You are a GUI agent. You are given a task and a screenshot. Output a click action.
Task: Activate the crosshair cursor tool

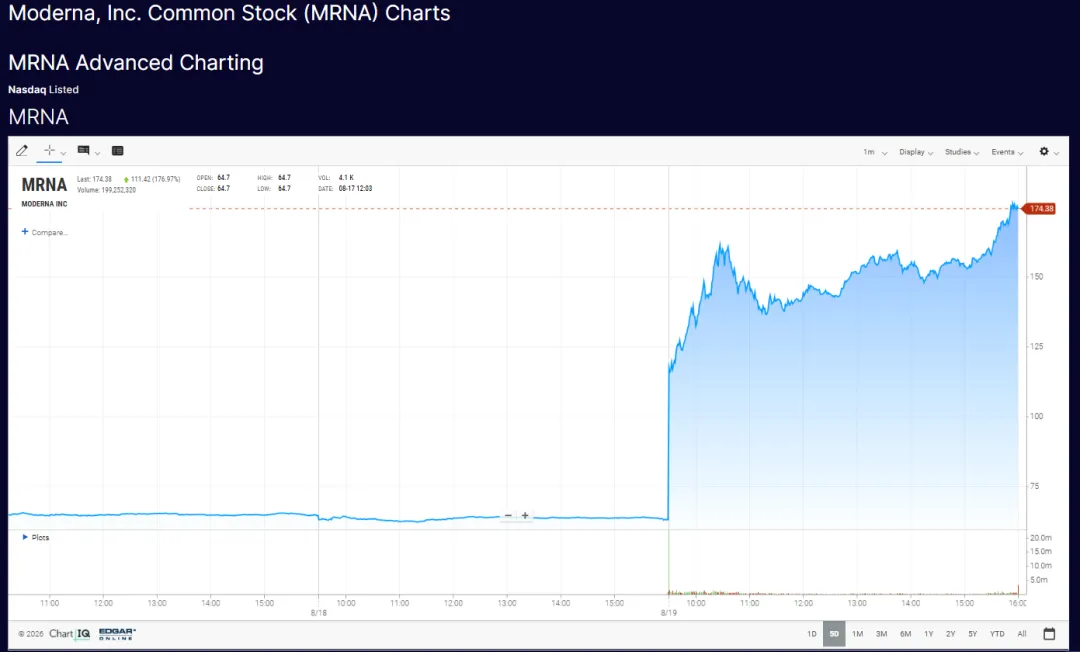click(x=49, y=150)
